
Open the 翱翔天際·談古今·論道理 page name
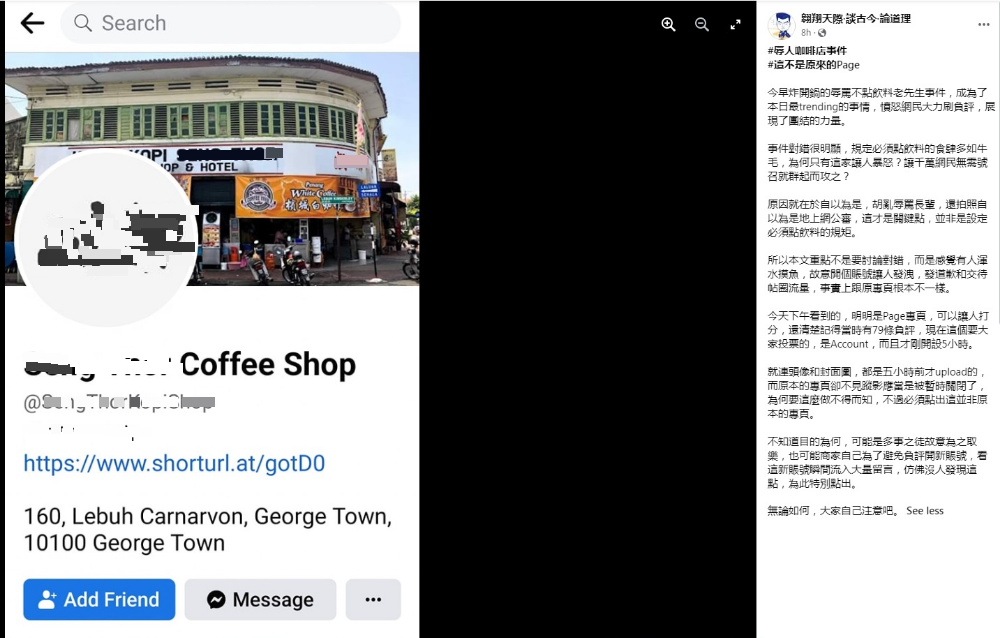[855, 18]
